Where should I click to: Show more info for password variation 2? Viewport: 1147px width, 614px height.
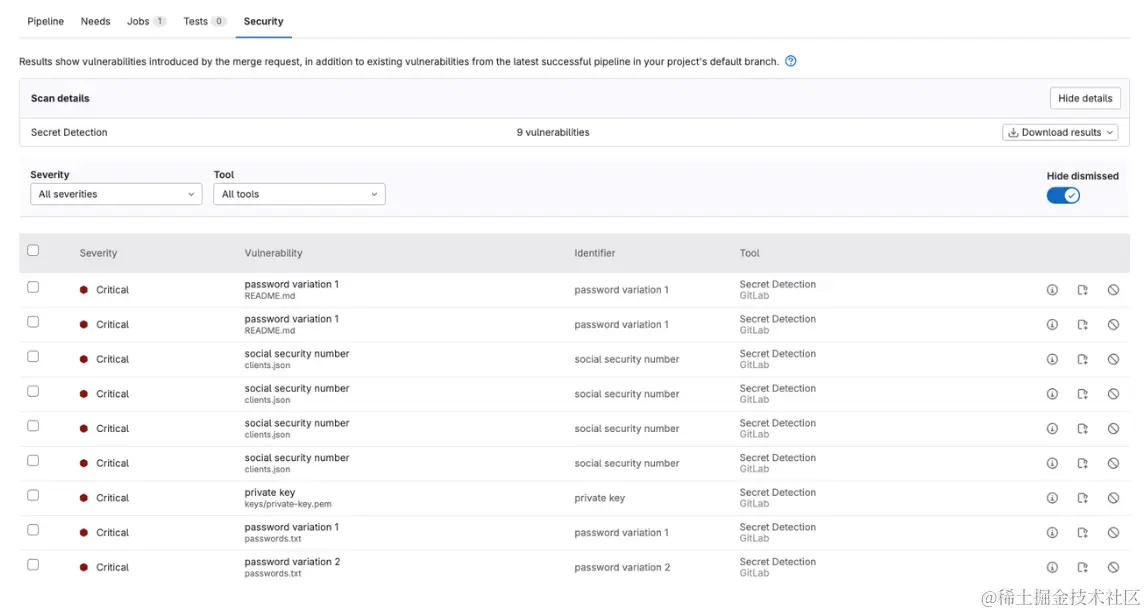[1052, 567]
